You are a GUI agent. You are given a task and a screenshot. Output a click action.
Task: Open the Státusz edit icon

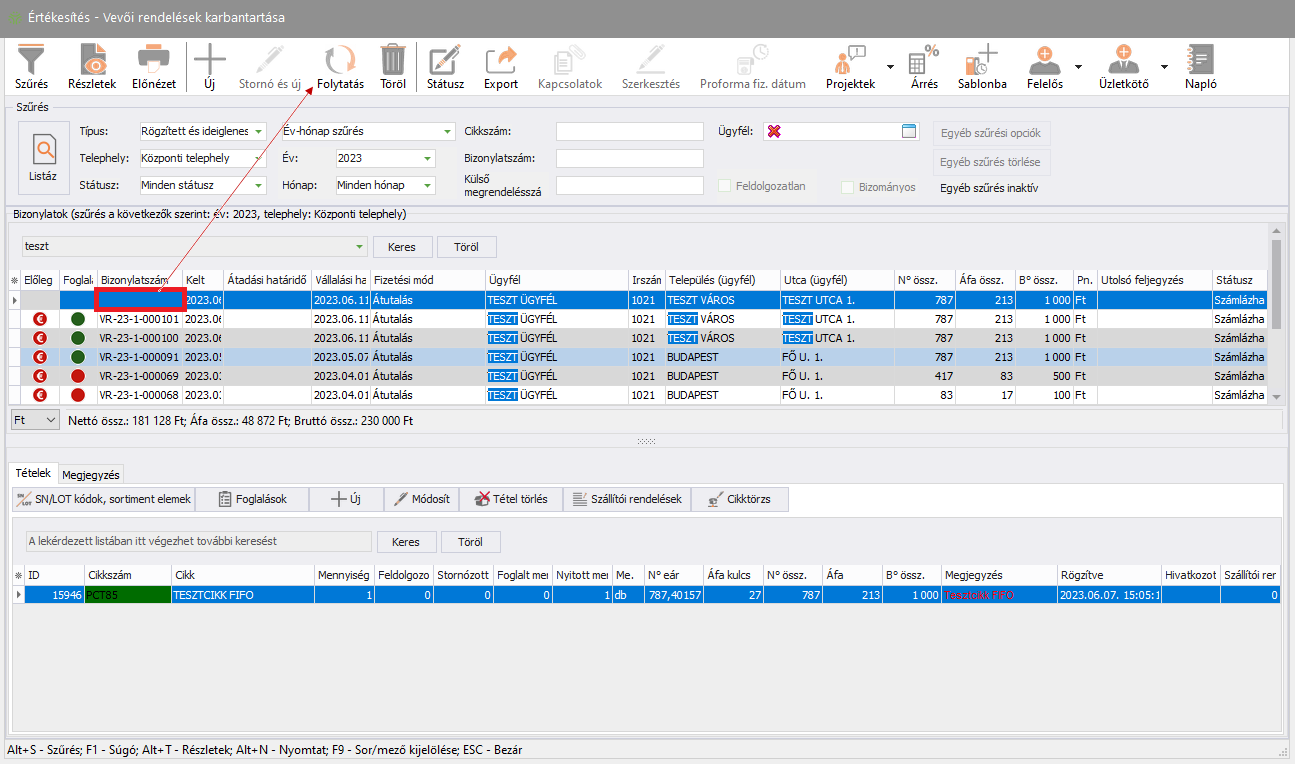point(445,60)
